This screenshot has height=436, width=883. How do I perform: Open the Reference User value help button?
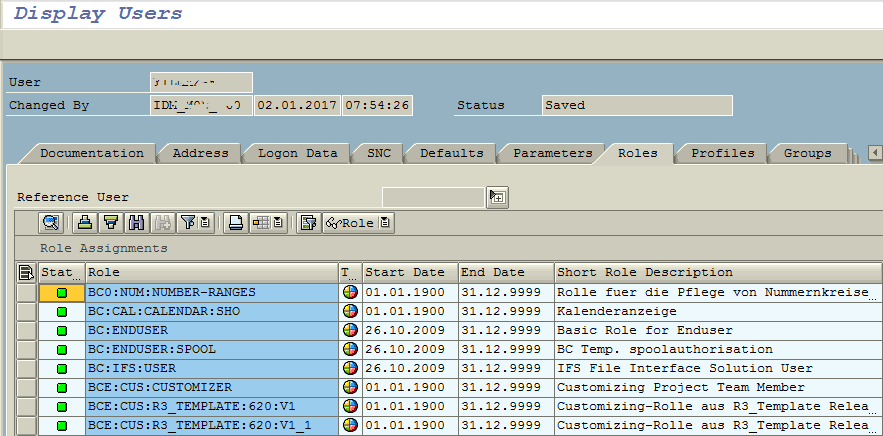[497, 197]
